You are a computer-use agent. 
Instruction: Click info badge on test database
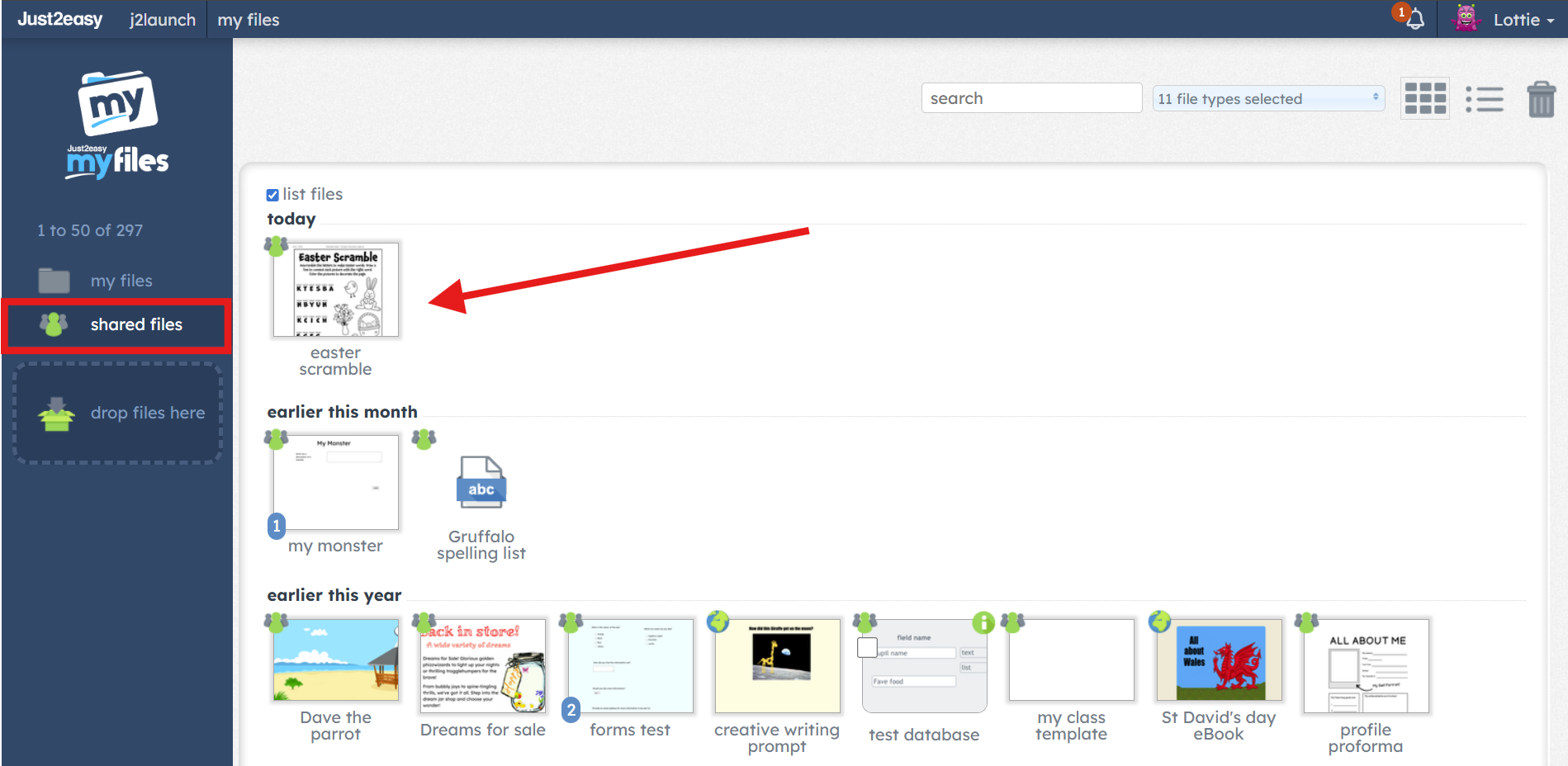pyautogui.click(x=983, y=622)
